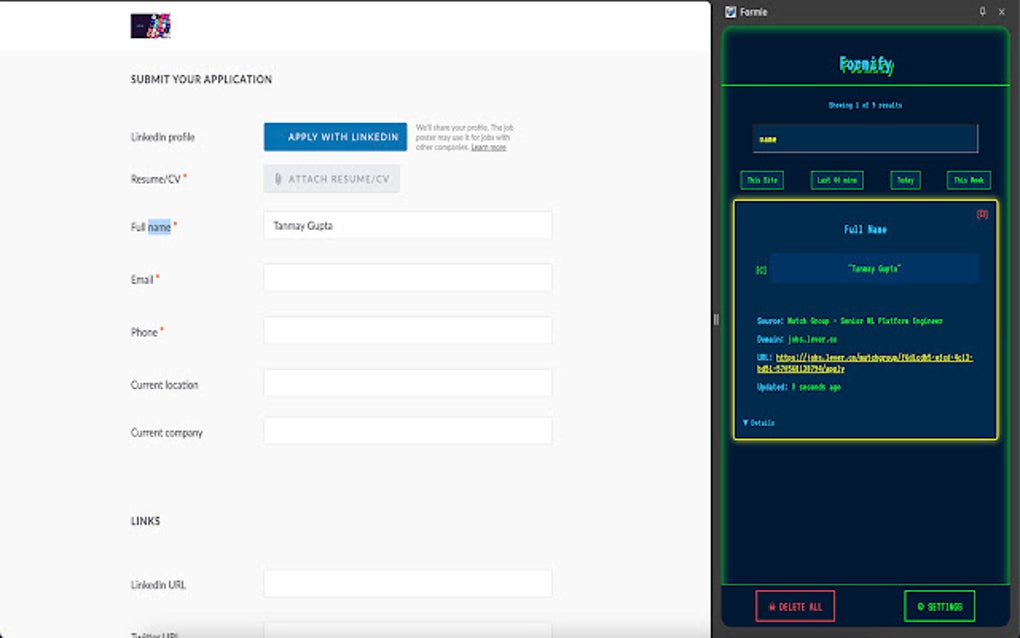Click the Current company input field
Screen dimensions: 1020x638
[x=408, y=431]
